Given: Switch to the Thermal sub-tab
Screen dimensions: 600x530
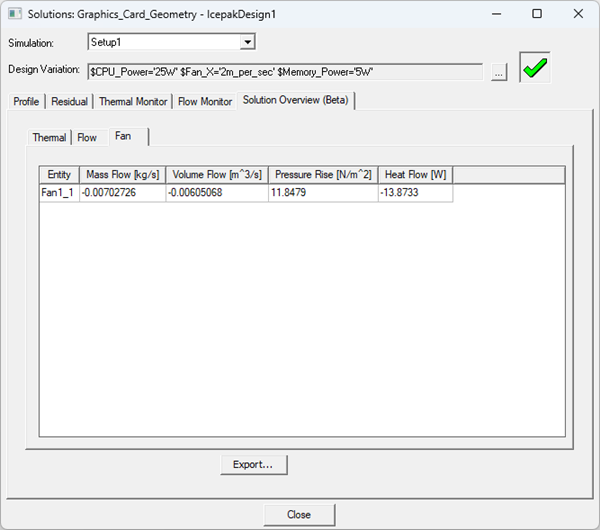Looking at the screenshot, I should 49,137.
